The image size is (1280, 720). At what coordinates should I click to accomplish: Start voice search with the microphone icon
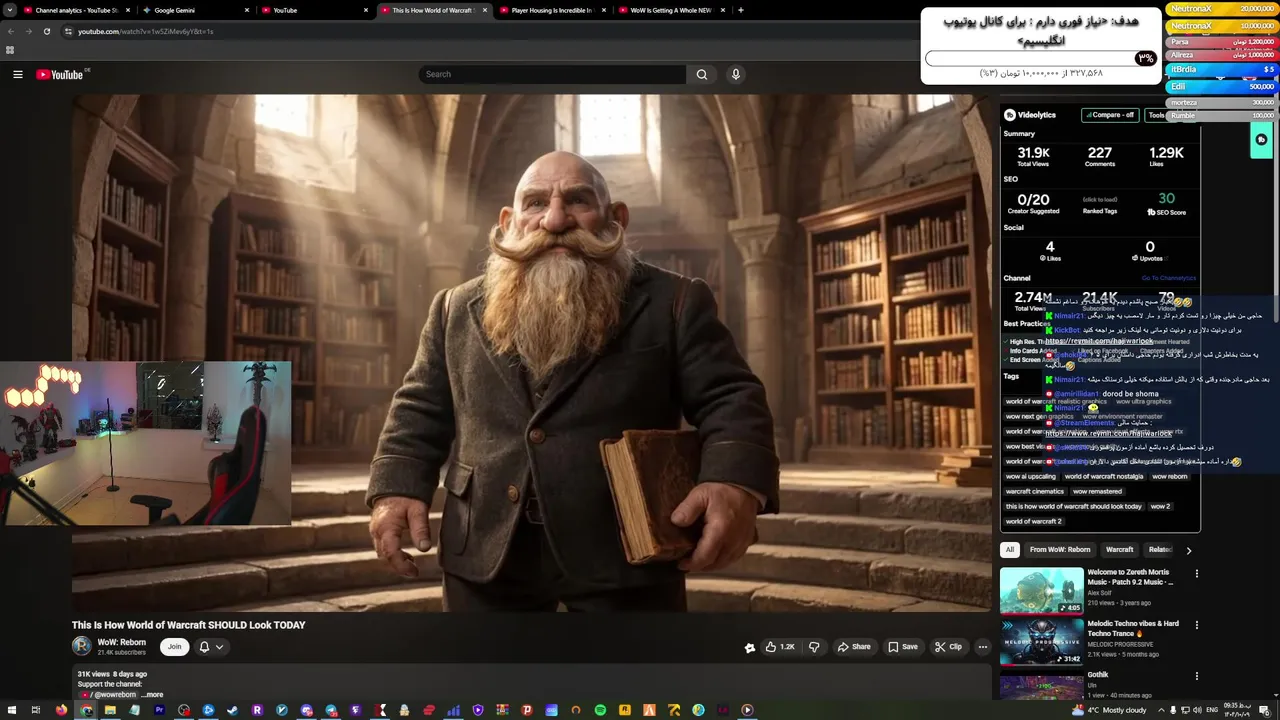click(x=735, y=74)
